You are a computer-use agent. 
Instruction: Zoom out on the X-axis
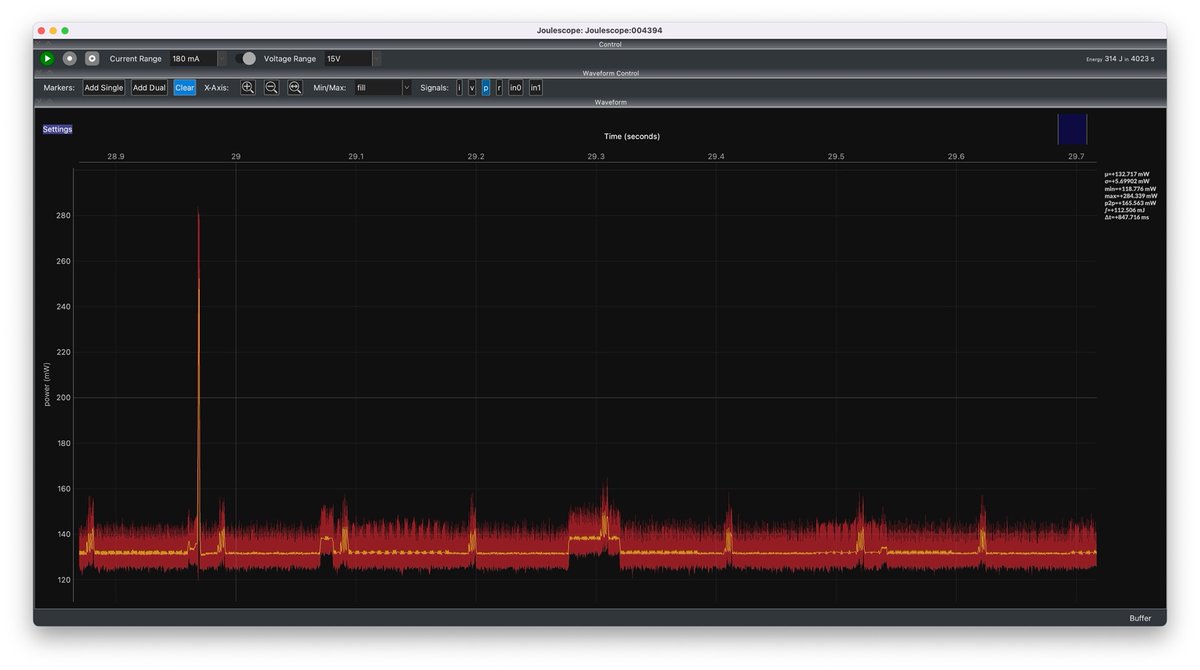coord(271,88)
